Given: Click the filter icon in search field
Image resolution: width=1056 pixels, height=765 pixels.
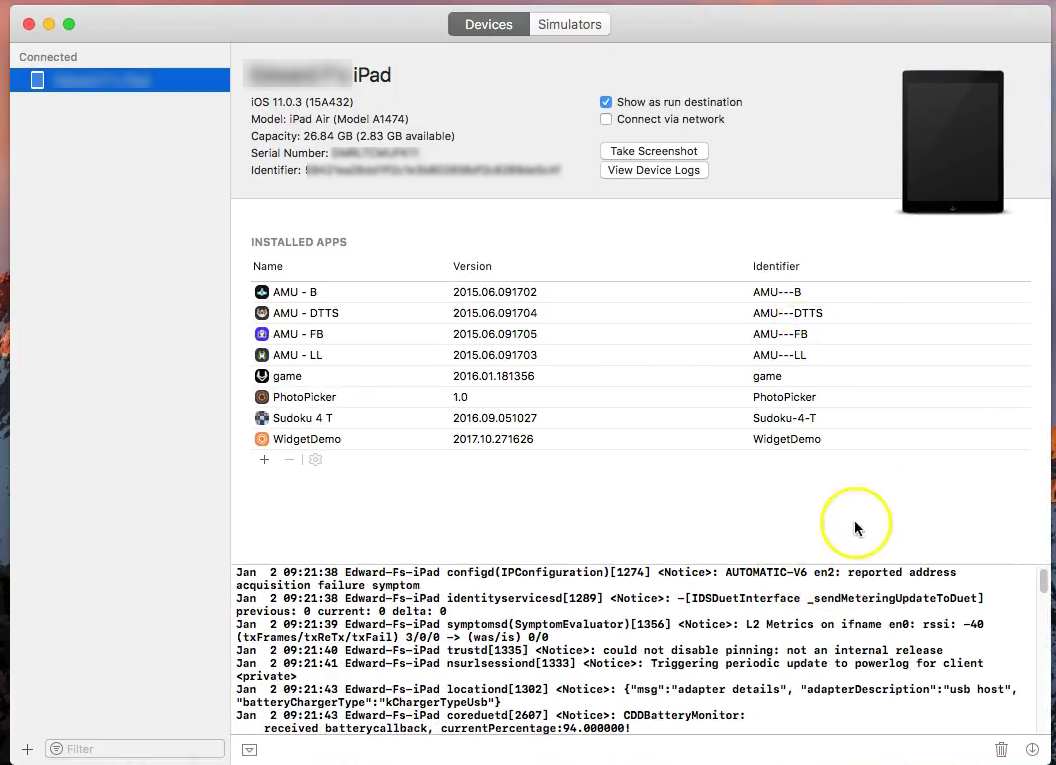Looking at the screenshot, I should click(x=57, y=749).
